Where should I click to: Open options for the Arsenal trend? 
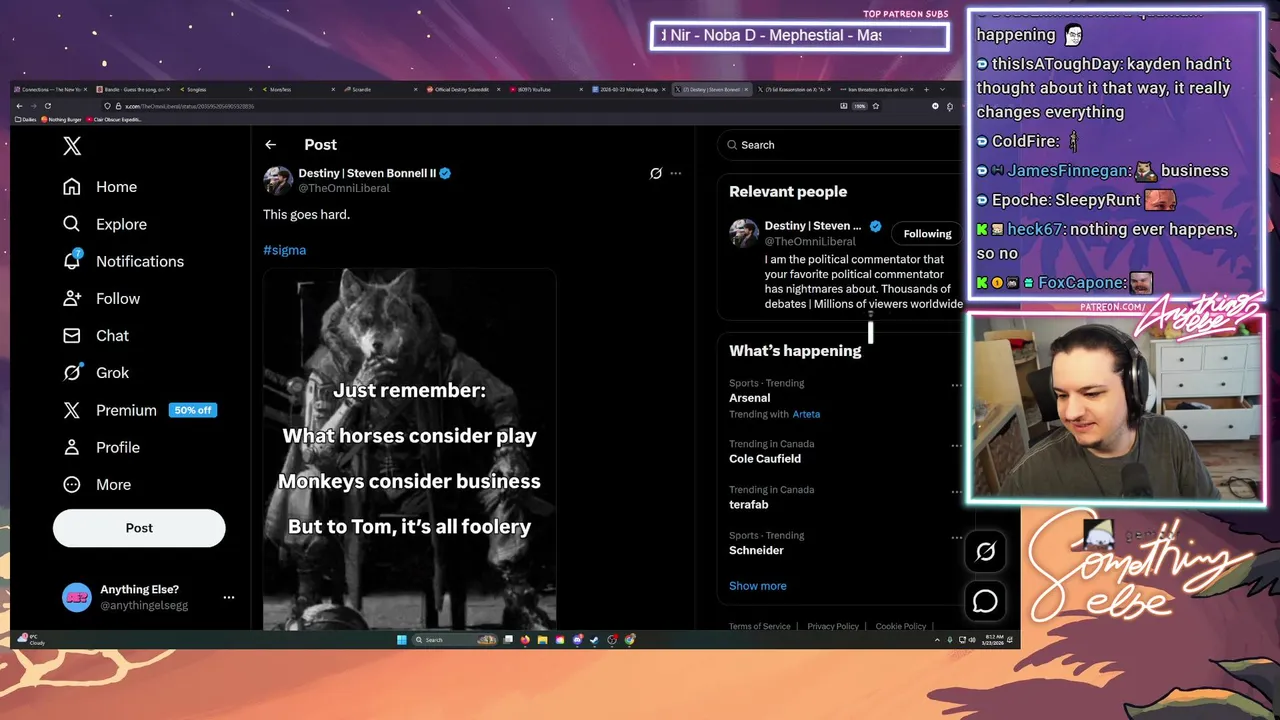click(x=956, y=385)
